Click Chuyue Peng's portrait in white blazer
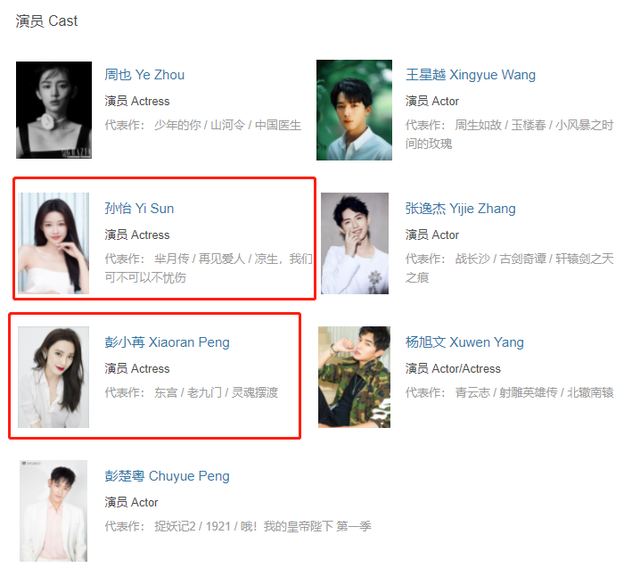The height and width of the screenshot is (576, 640). (53, 511)
